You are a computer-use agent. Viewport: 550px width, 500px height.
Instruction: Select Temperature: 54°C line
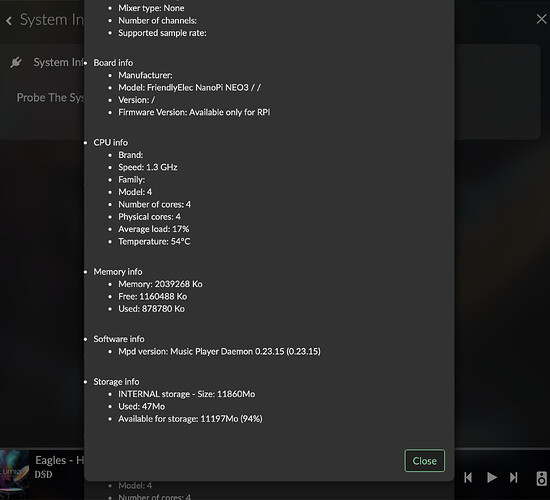[x=154, y=241]
